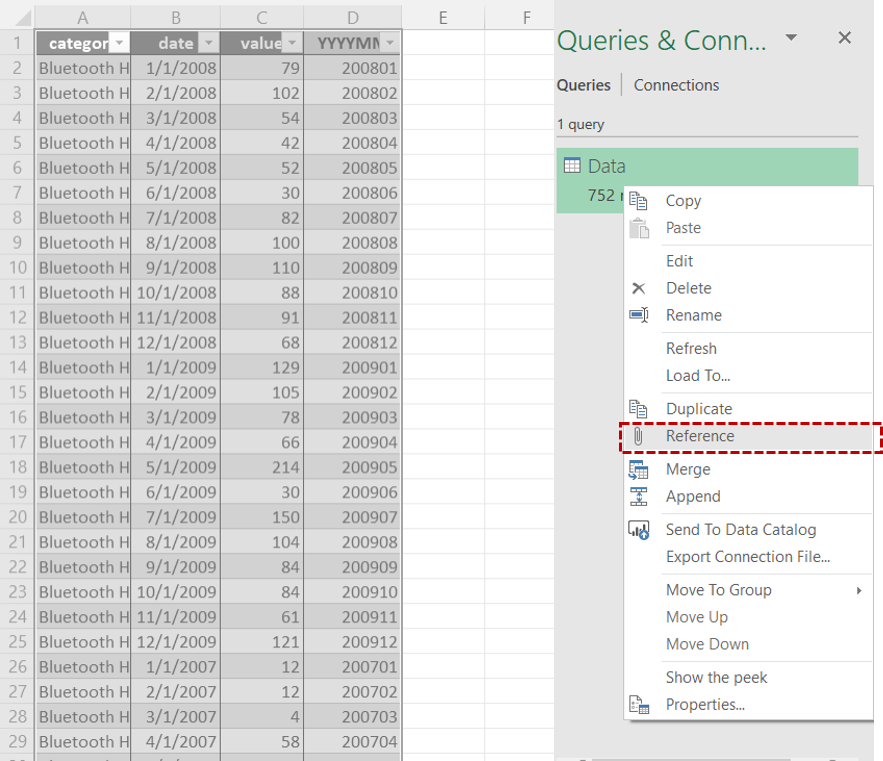Viewport: 883px width, 761px height.
Task: Click cell with date 10/1/2008
Action: pyautogui.click(x=176, y=292)
